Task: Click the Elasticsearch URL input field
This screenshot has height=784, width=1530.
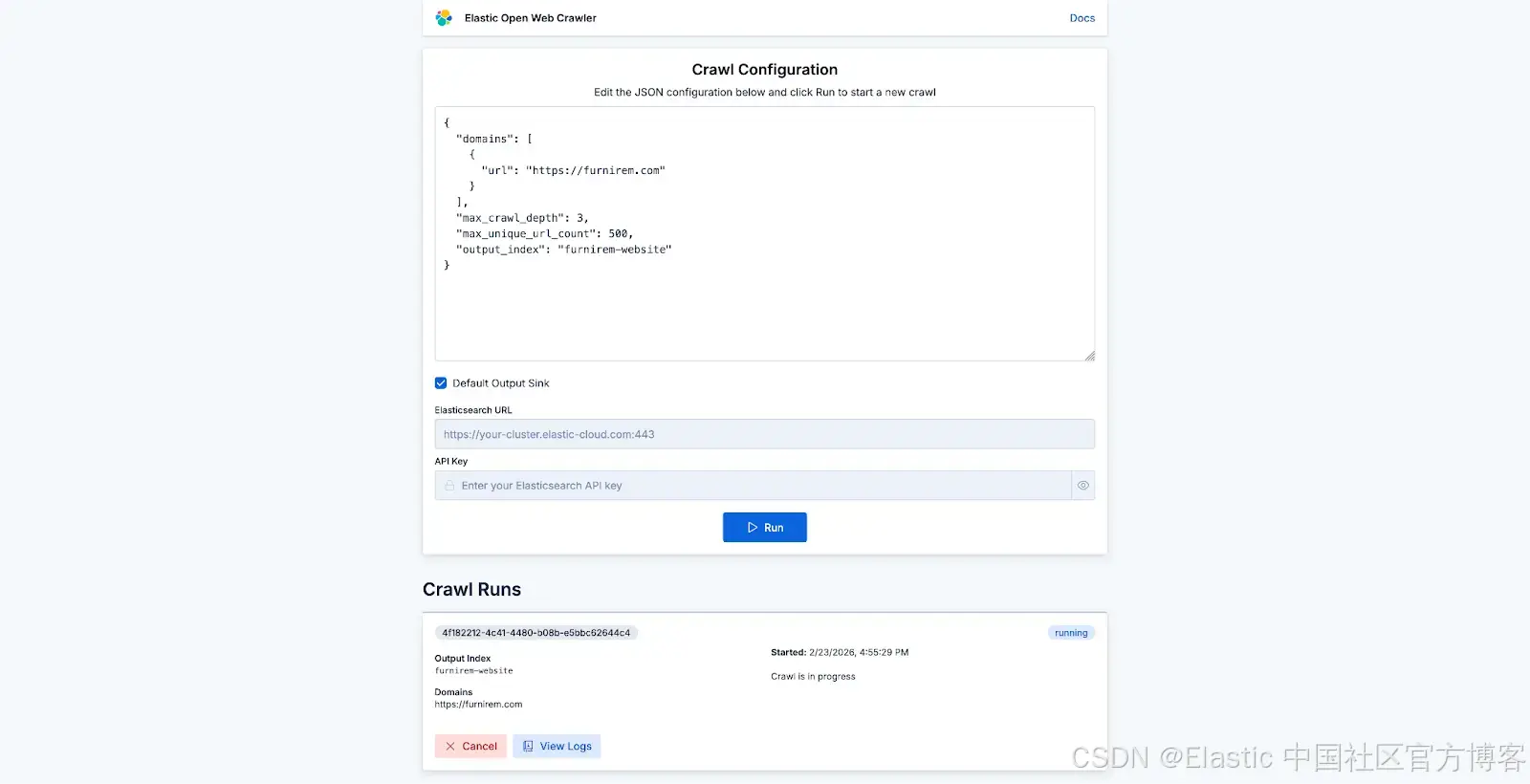Action: [764, 434]
